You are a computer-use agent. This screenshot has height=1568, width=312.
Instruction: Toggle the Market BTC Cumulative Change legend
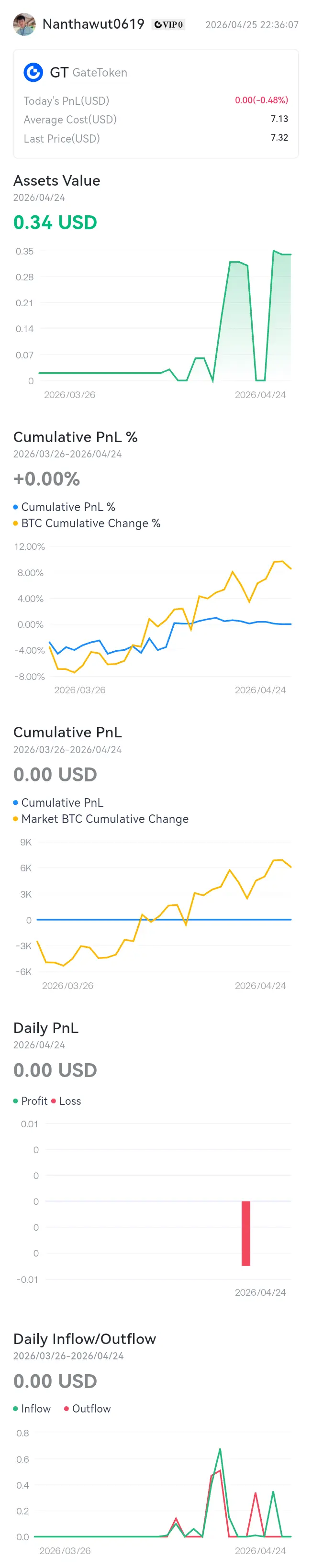pos(101,819)
